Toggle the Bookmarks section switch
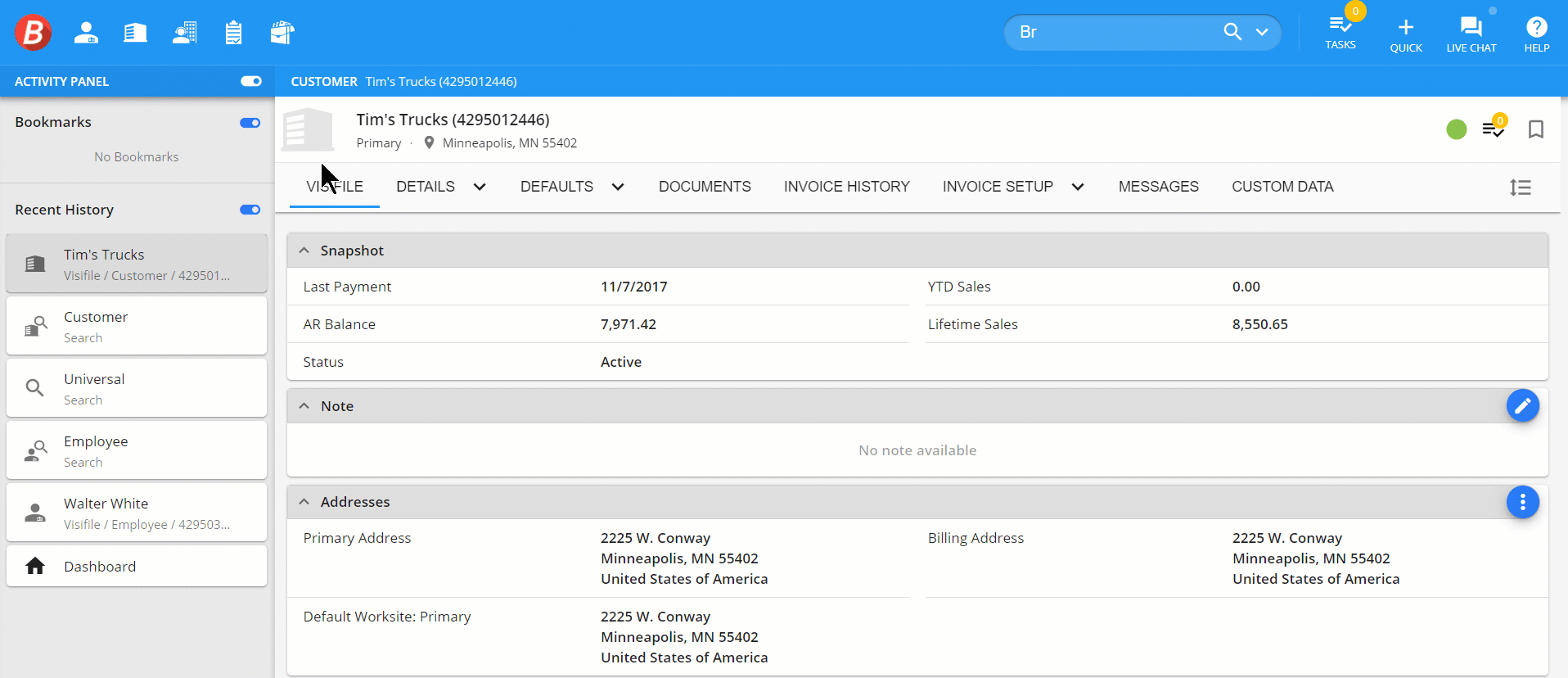Screen dimensions: 1568x678 coord(250,123)
